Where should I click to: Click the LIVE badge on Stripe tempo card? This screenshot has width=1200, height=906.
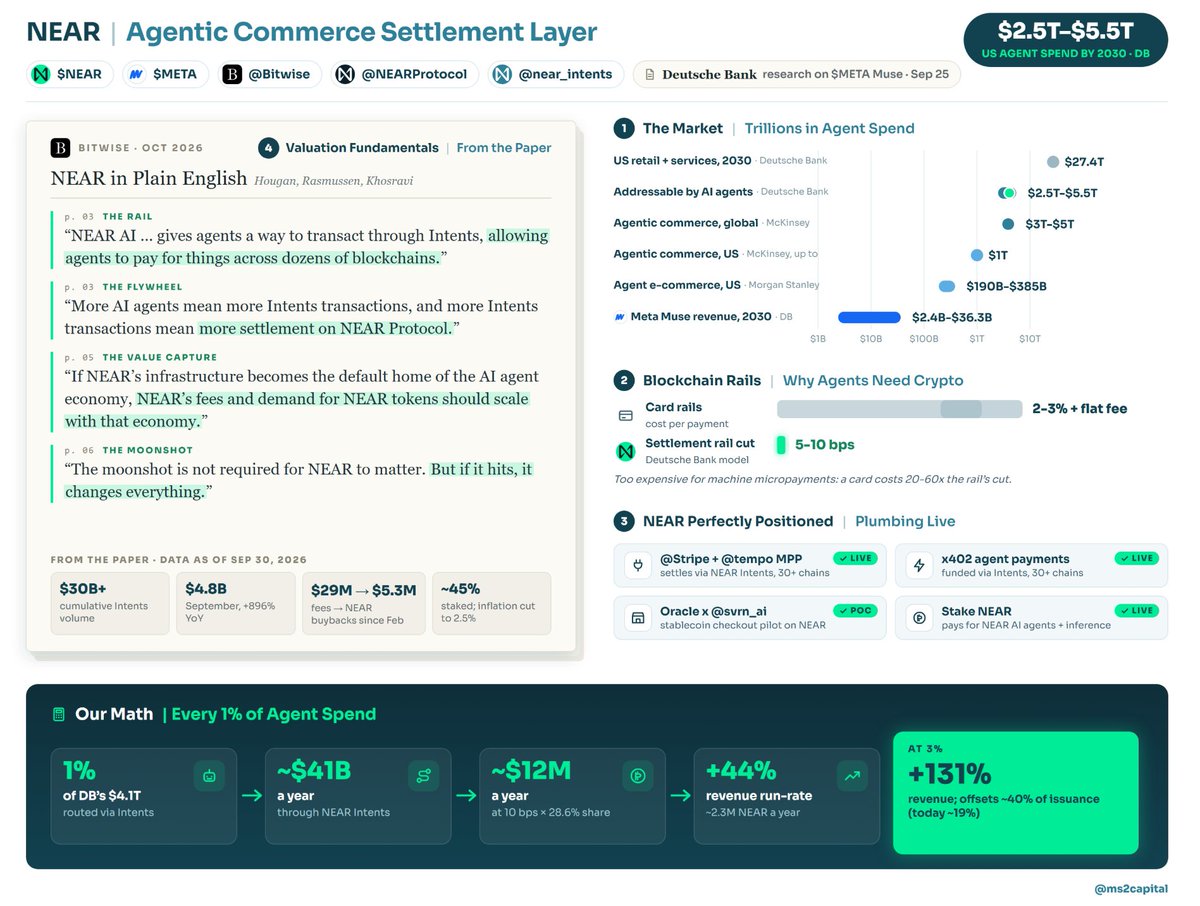click(855, 558)
